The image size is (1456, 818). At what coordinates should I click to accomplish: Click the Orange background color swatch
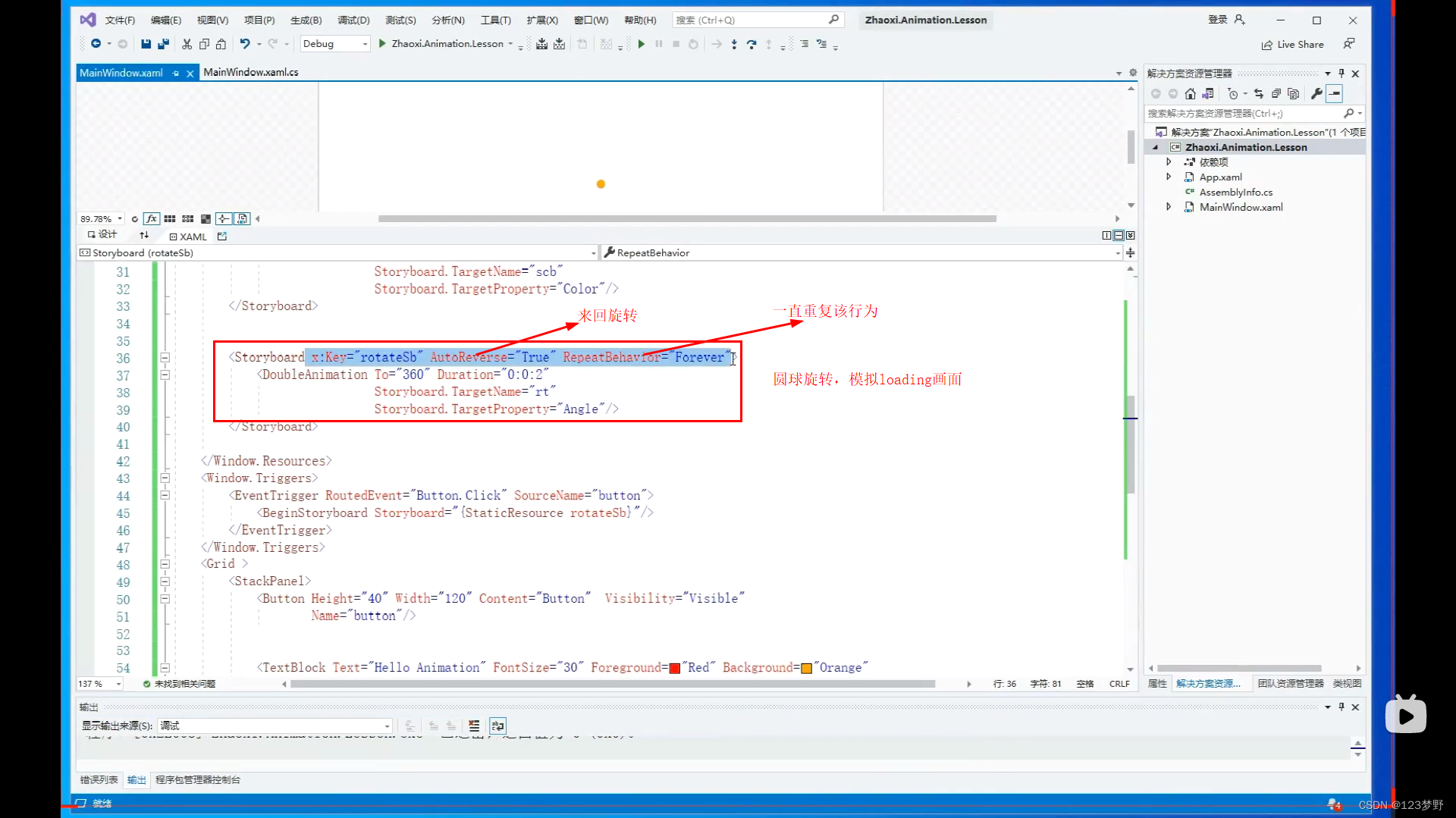point(807,668)
